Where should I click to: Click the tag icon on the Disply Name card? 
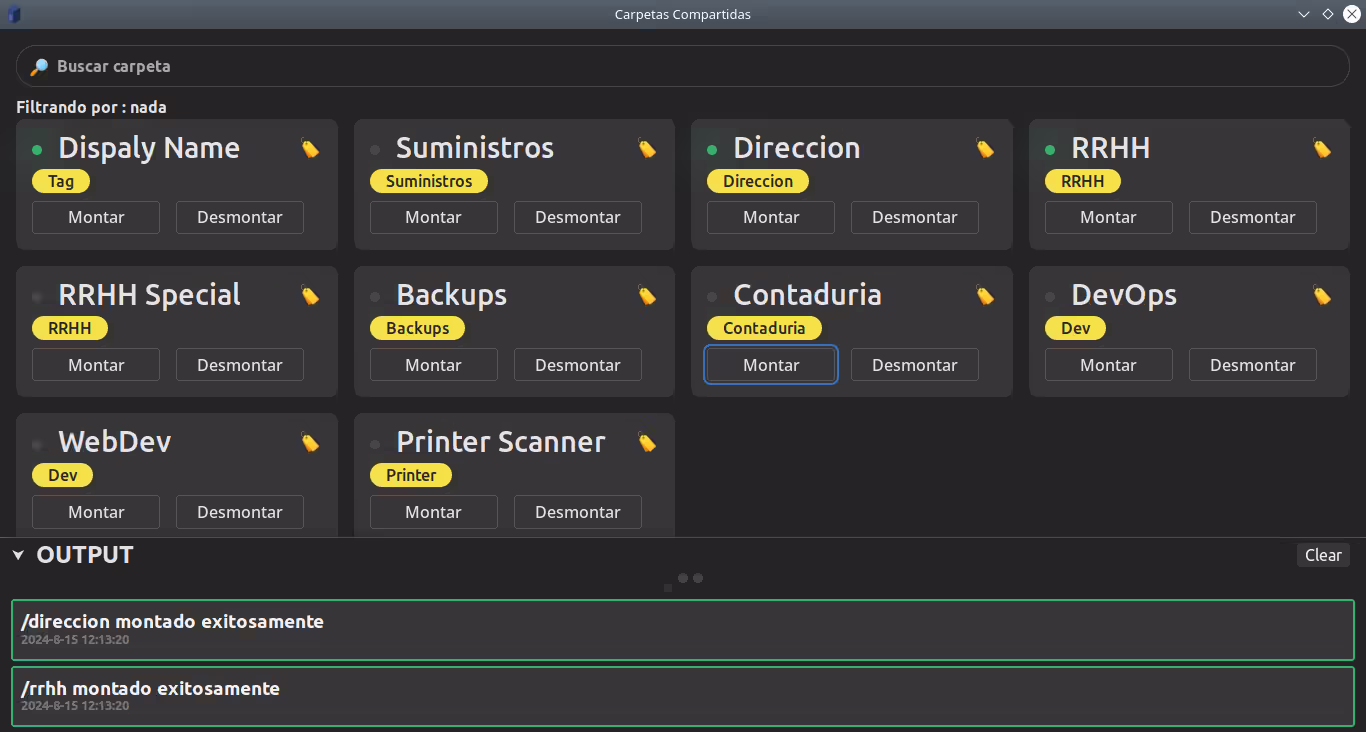click(x=310, y=147)
